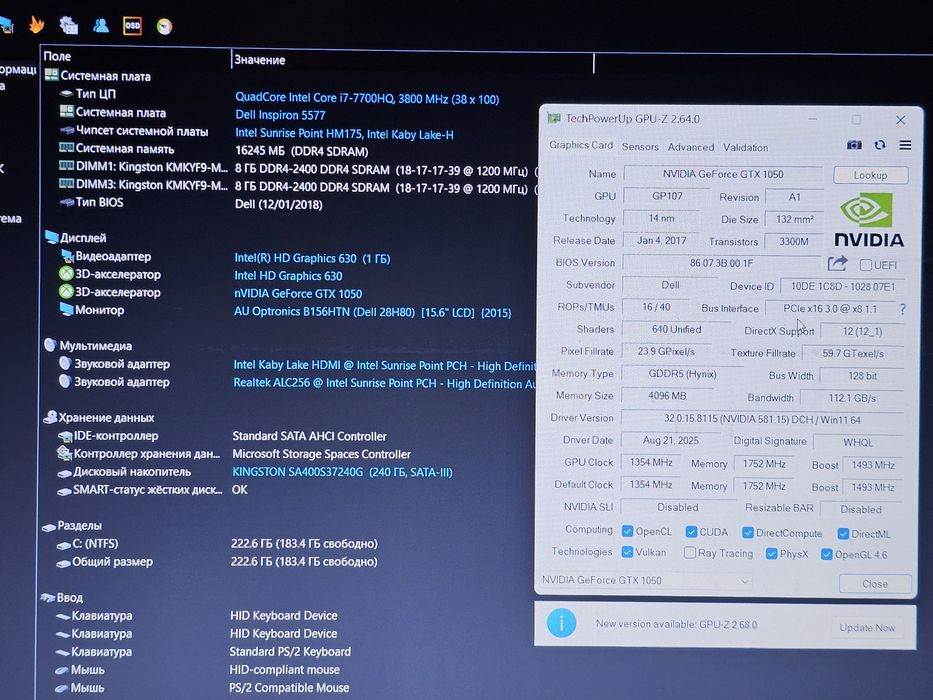Screen dimensions: 933x700
Task: Click the Lookup button
Action: 871,175
